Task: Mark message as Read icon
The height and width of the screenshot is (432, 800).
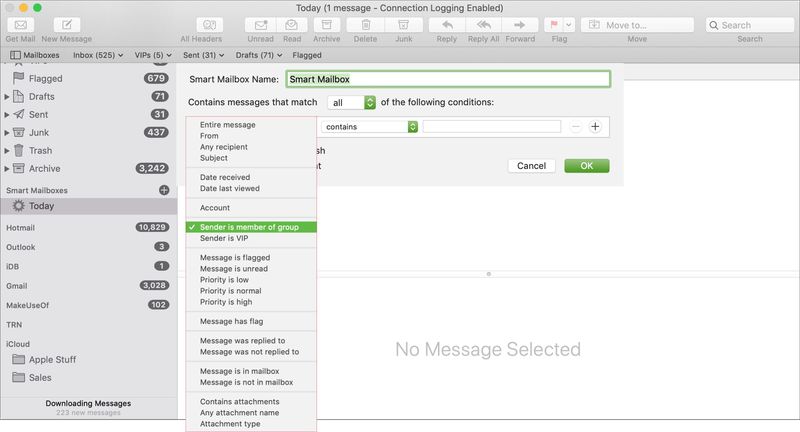Action: tap(292, 25)
